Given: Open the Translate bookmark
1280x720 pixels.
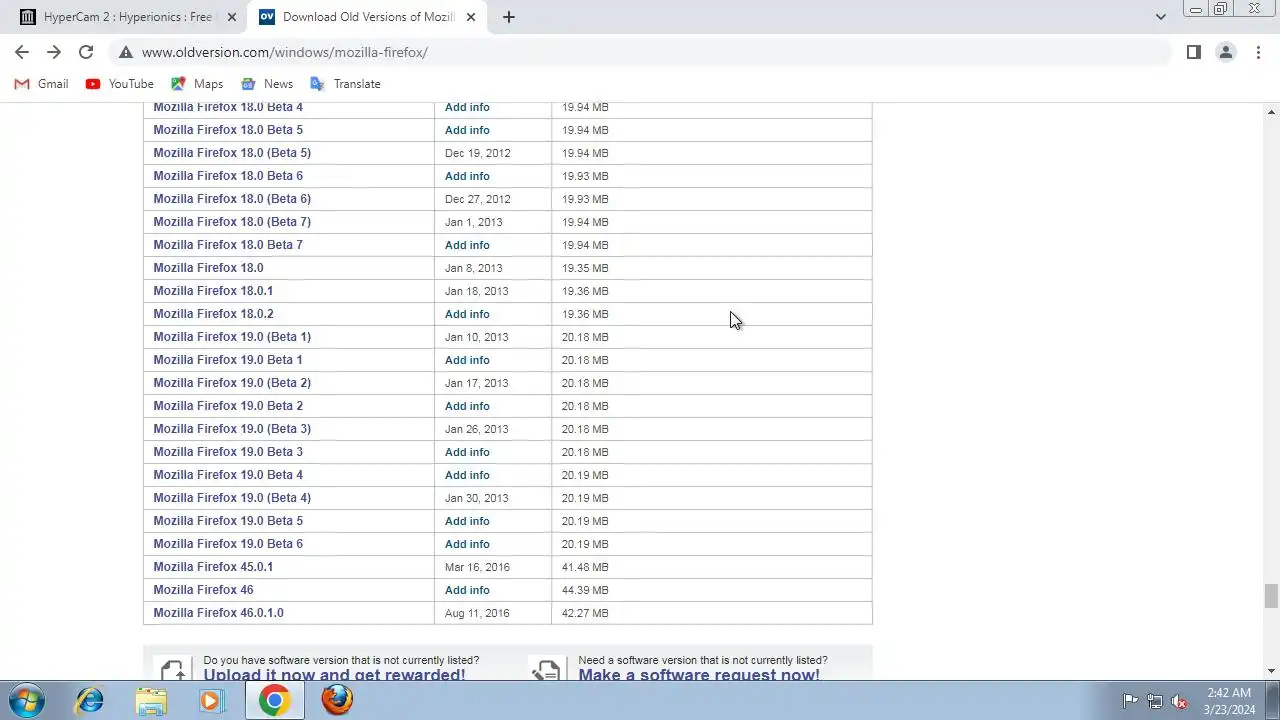Looking at the screenshot, I should coord(346,84).
